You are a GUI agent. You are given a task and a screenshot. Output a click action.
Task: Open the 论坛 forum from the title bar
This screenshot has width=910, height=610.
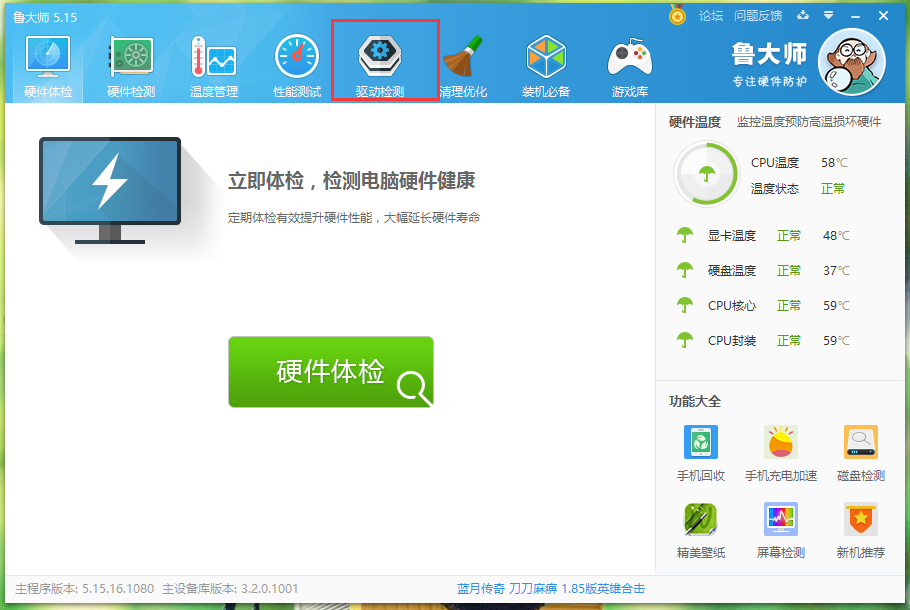click(712, 17)
